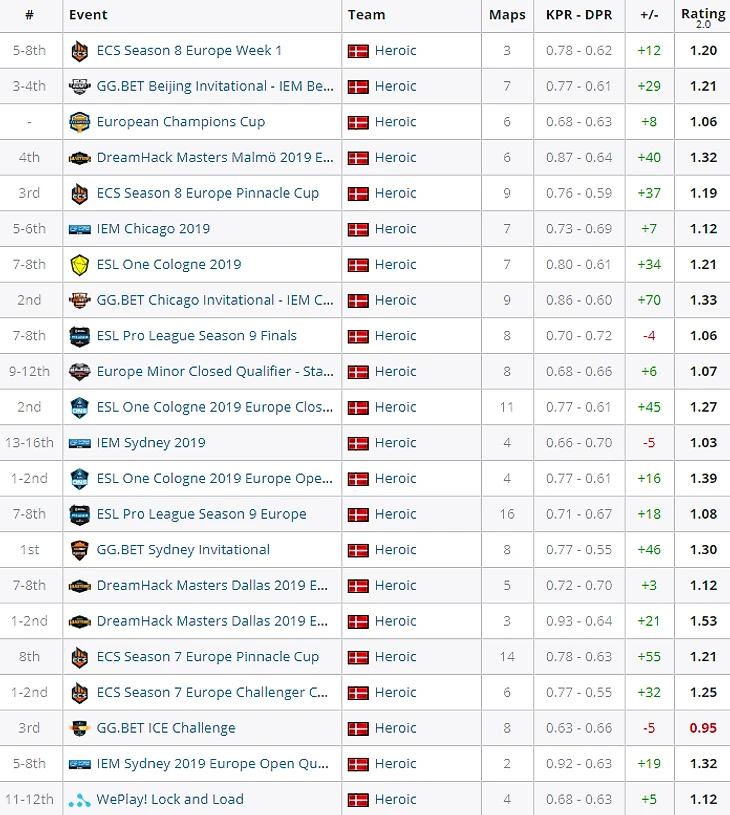The height and width of the screenshot is (815, 730).
Task: Click the 0.93 - 0.64 KPR-DPR value
Action: tap(579, 621)
